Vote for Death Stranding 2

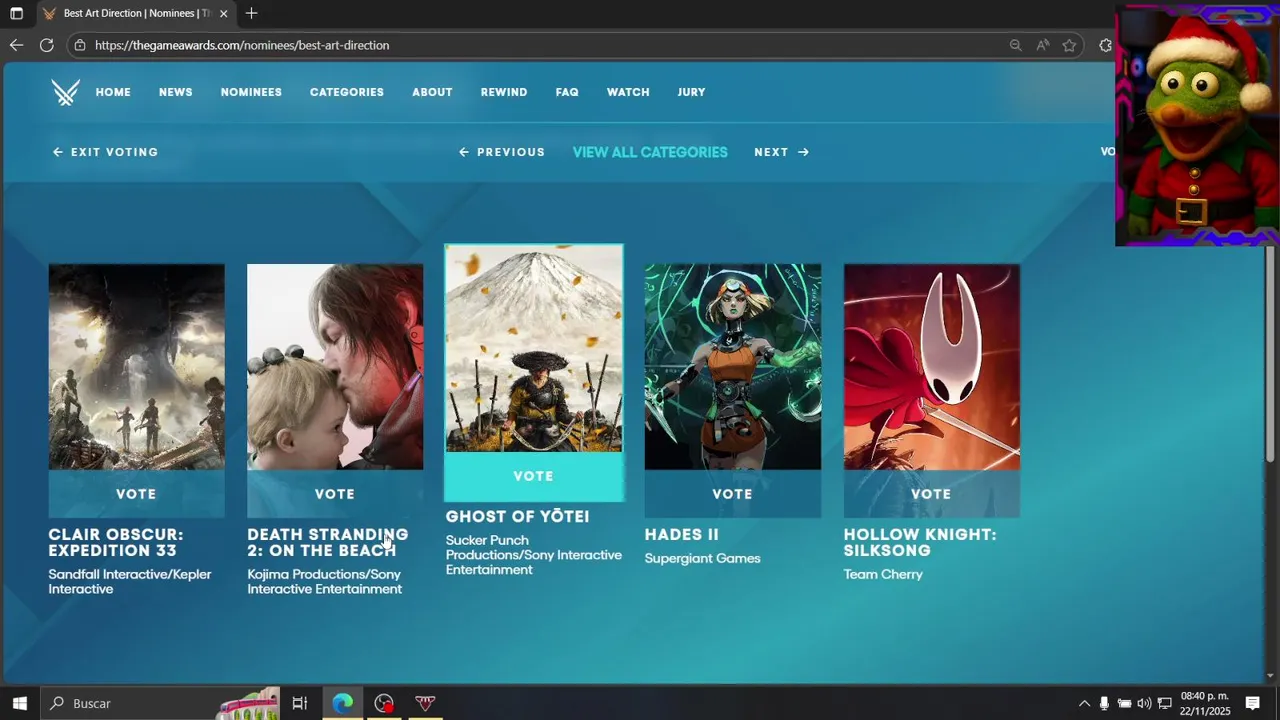(x=335, y=494)
